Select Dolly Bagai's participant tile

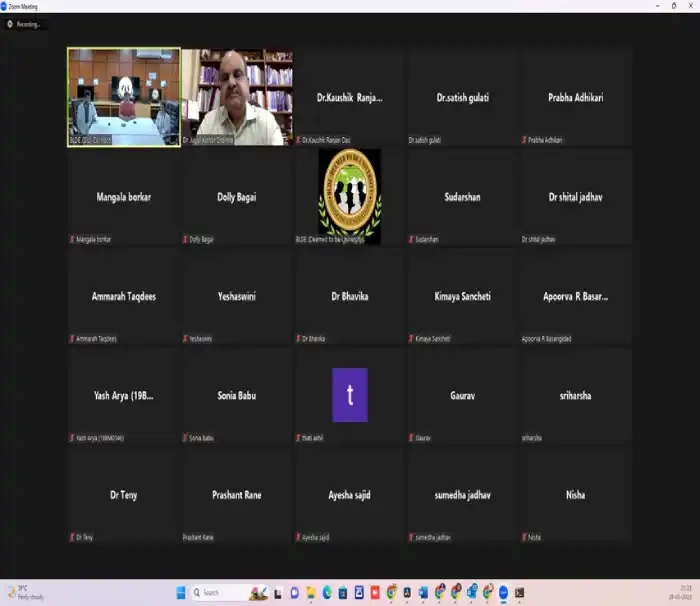point(237,197)
